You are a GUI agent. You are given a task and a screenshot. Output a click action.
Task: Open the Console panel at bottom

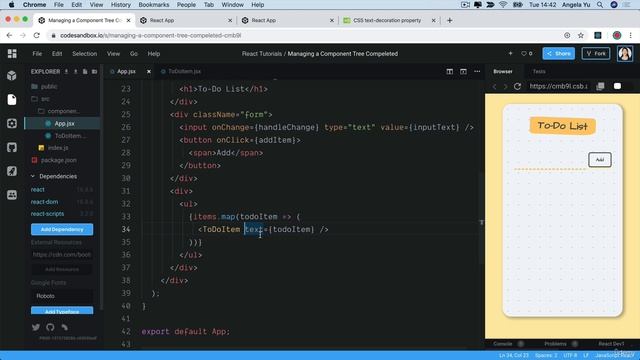pos(503,344)
